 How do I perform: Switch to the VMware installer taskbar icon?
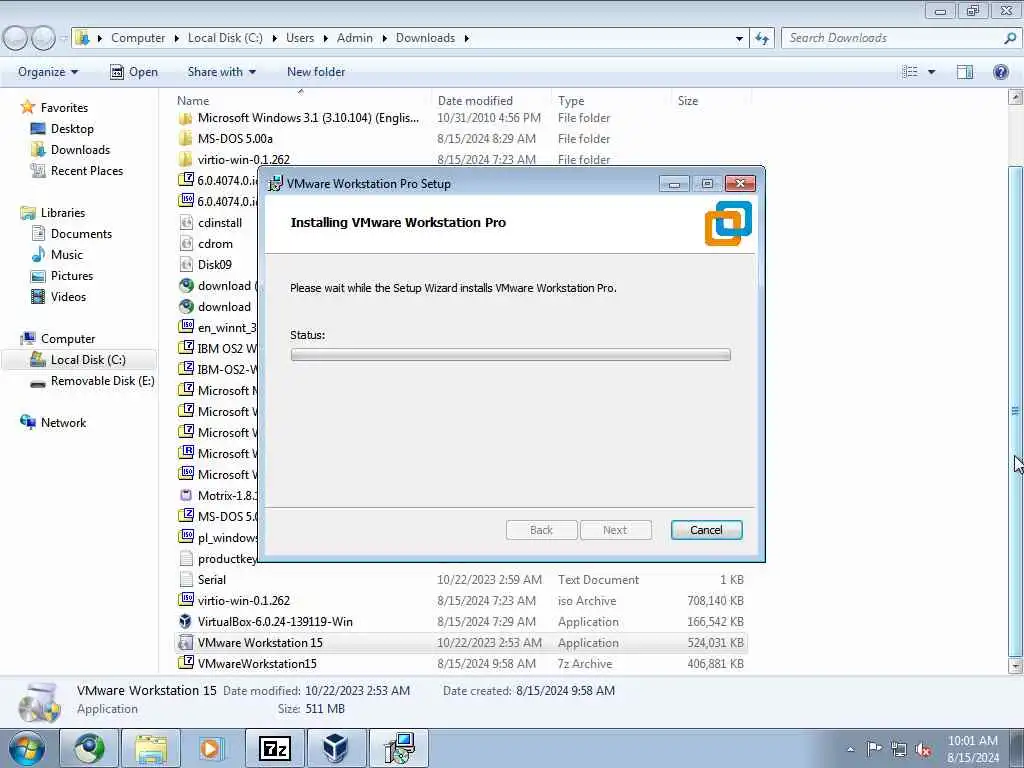pyautogui.click(x=398, y=748)
